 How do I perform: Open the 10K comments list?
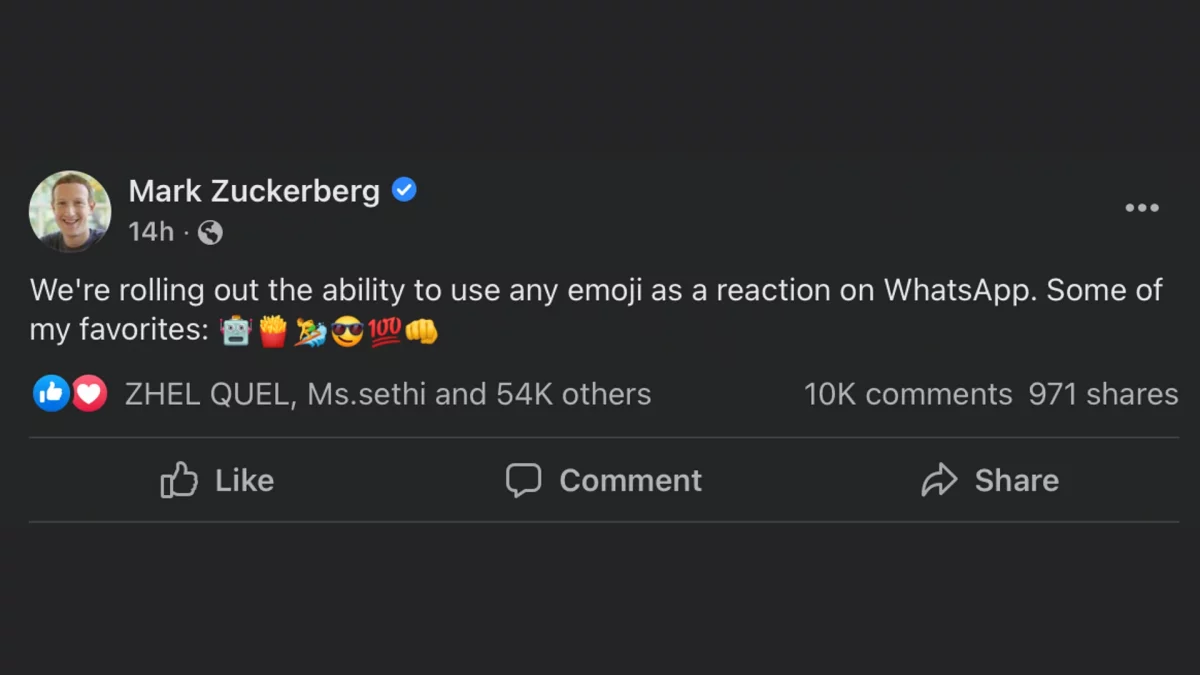point(908,394)
